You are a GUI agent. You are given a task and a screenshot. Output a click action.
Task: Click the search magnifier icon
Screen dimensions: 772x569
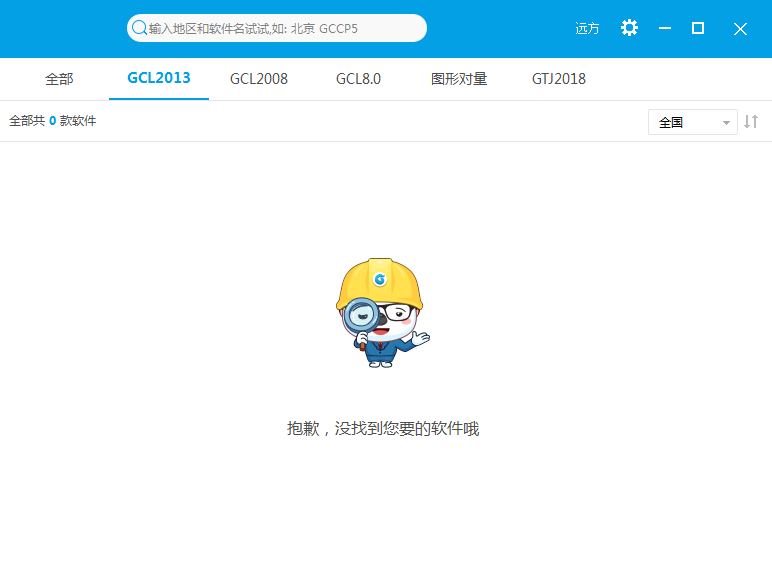click(139, 28)
